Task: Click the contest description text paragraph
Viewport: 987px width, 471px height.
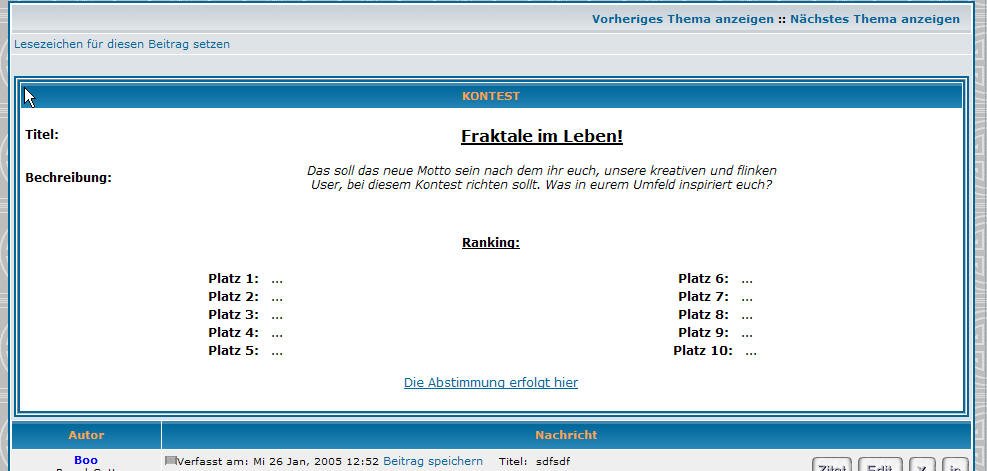Action: point(541,178)
